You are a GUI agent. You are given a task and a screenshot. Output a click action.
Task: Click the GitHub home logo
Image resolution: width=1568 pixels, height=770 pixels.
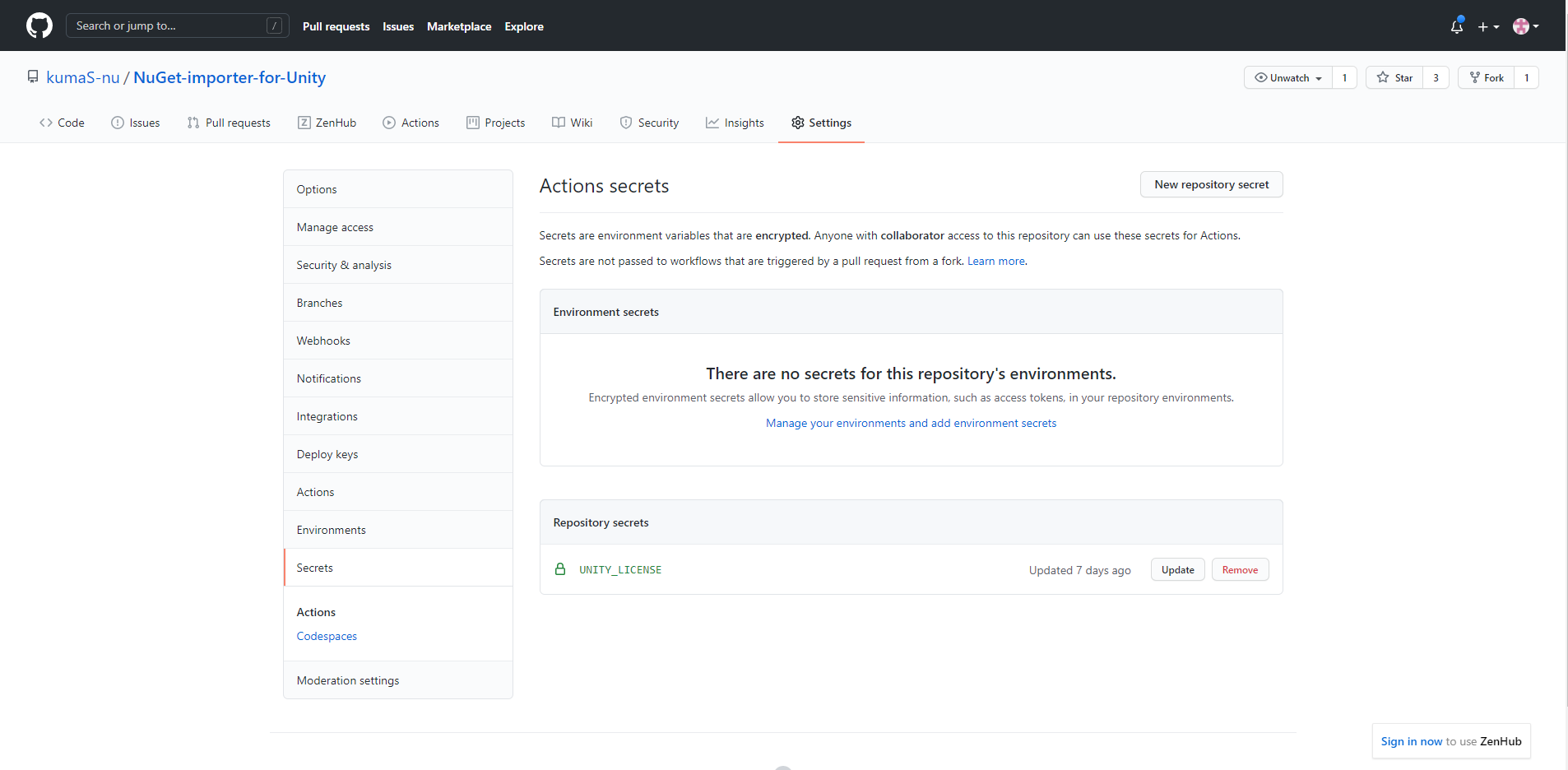tap(39, 26)
